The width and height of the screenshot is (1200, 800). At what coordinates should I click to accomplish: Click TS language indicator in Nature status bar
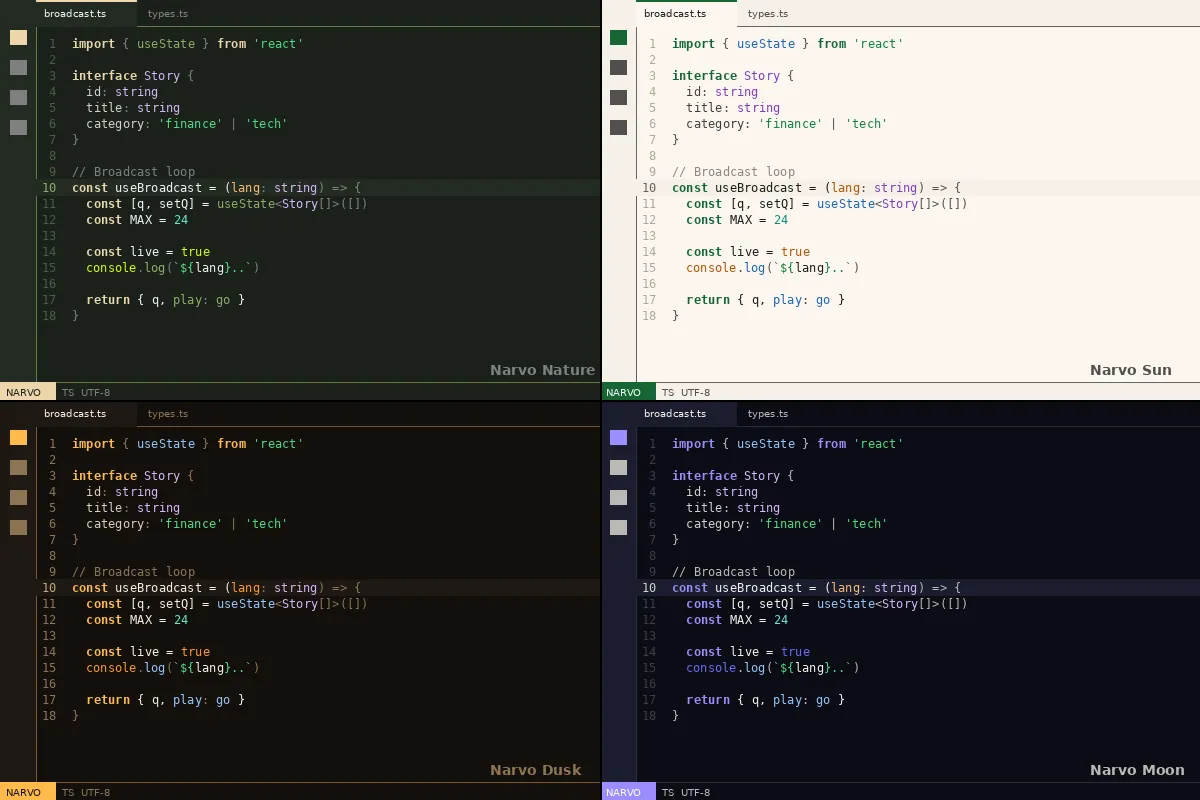click(68, 393)
